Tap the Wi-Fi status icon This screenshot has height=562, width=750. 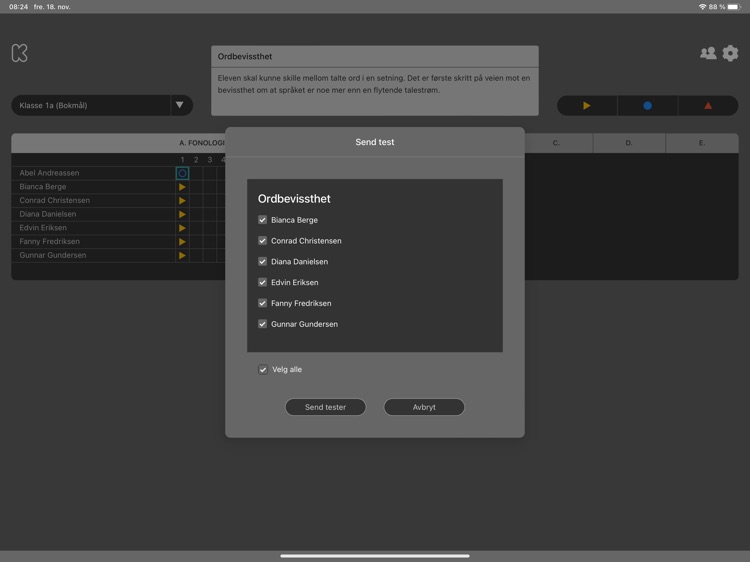coord(702,7)
